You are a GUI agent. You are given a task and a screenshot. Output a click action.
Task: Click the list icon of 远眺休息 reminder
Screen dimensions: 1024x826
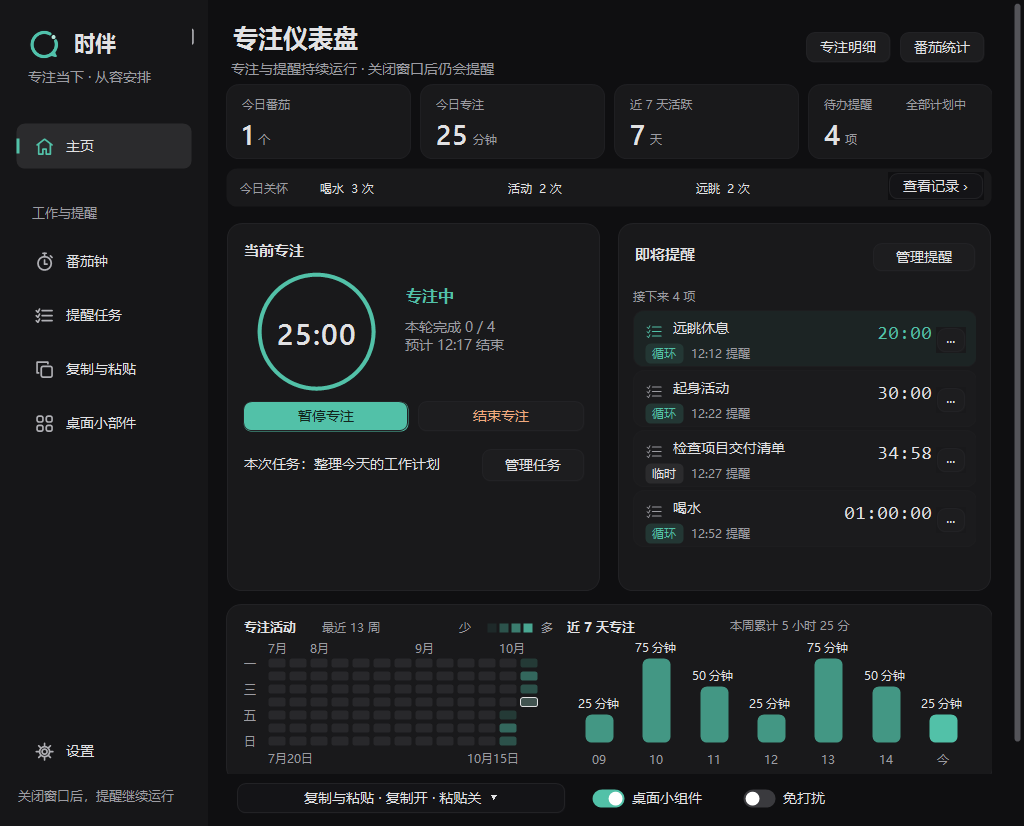click(654, 332)
